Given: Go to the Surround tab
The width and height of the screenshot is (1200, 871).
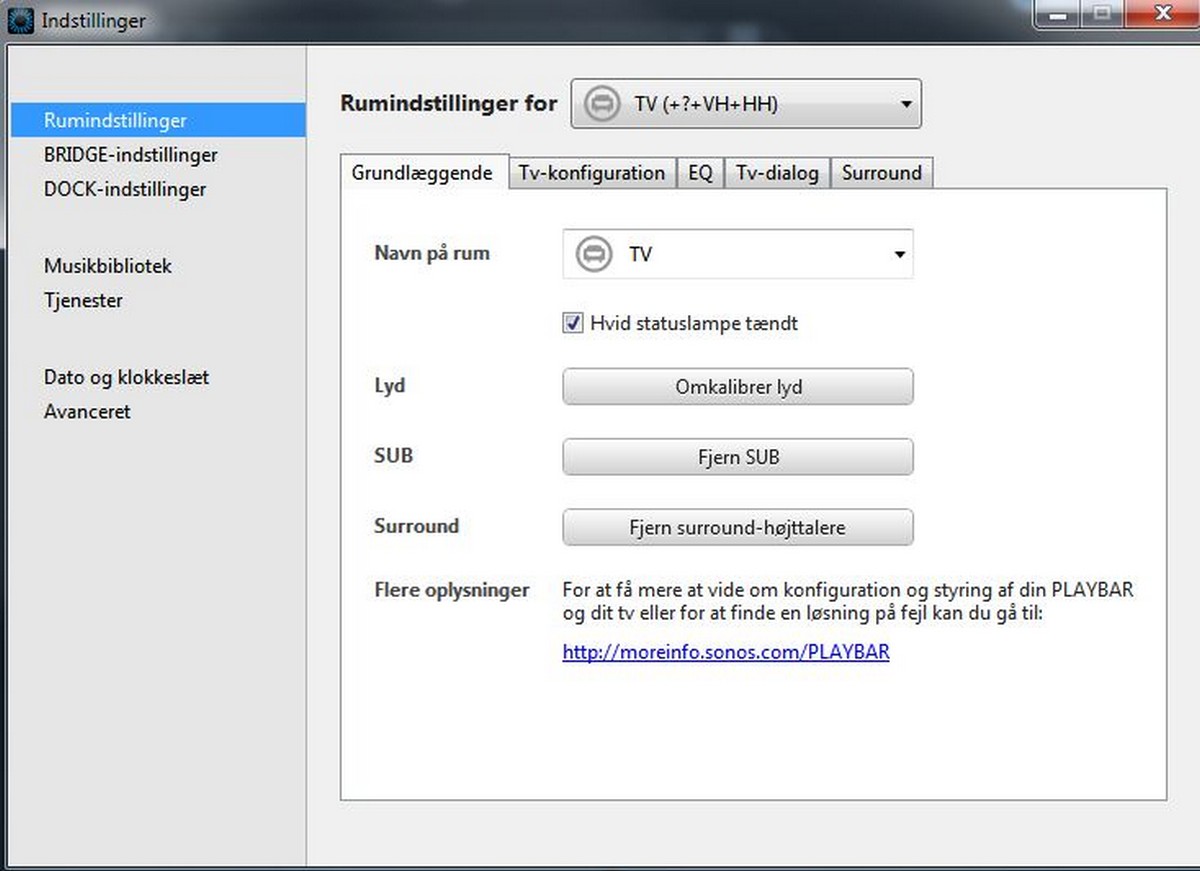Looking at the screenshot, I should click(882, 173).
